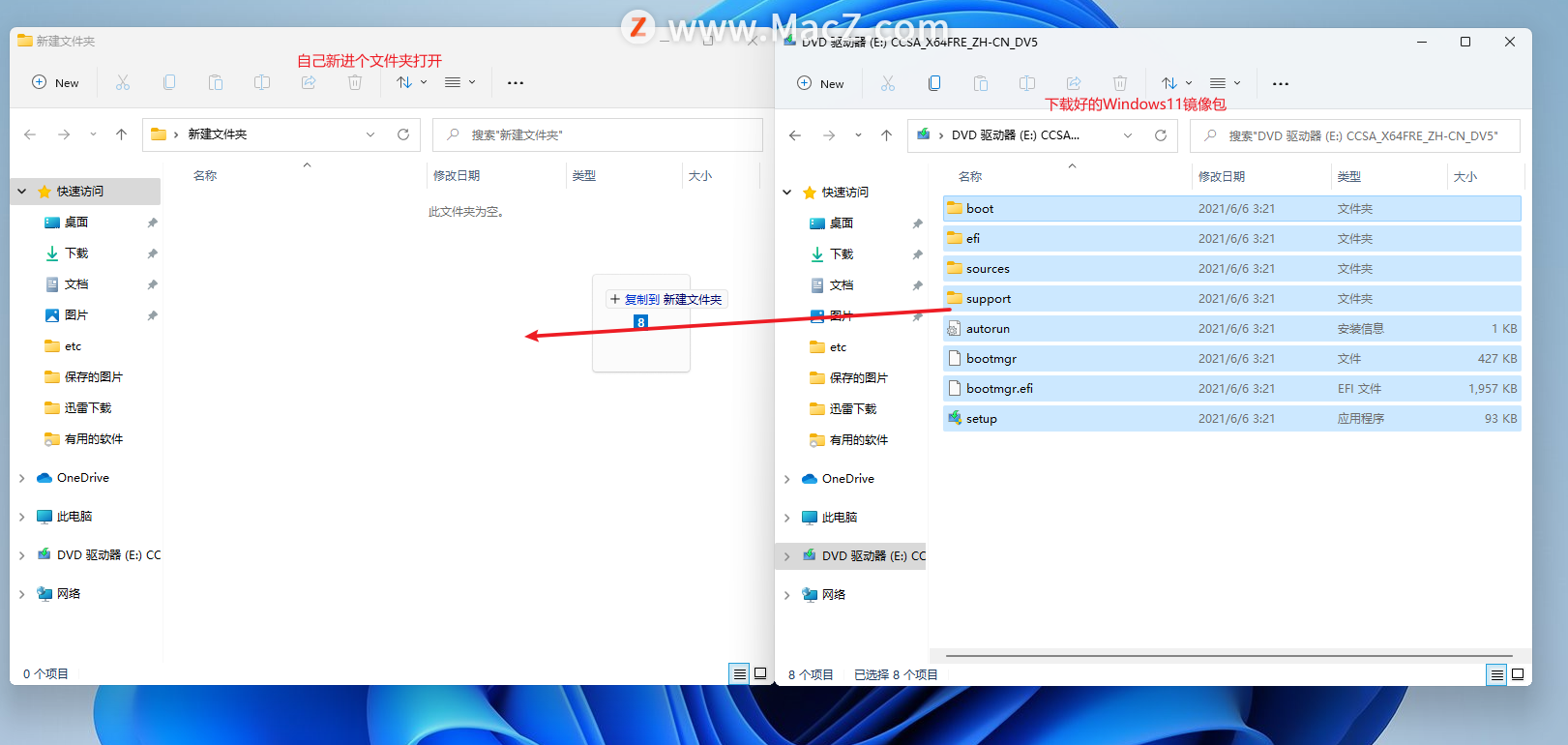Switch to large icons view in left window
The height and width of the screenshot is (745, 1568).
pos(760,673)
